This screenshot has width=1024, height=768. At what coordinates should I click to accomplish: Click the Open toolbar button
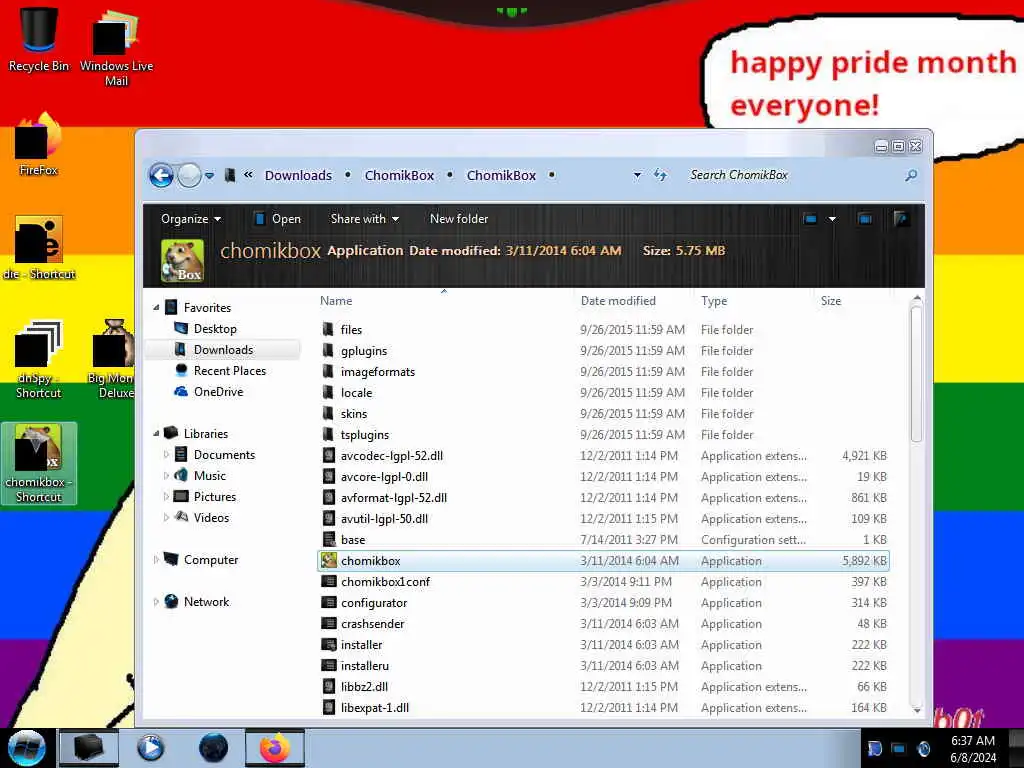(278, 219)
